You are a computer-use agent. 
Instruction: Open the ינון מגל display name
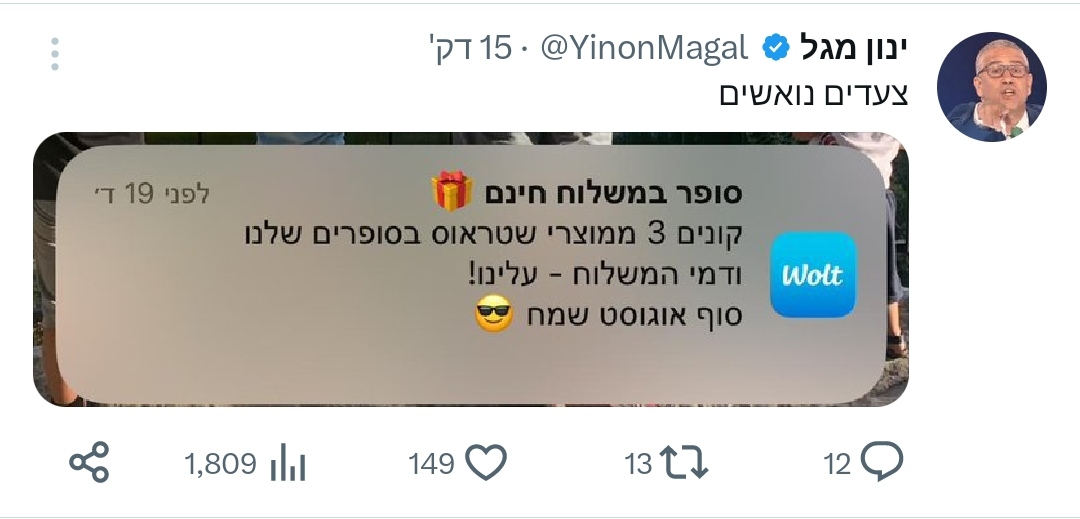click(x=853, y=48)
